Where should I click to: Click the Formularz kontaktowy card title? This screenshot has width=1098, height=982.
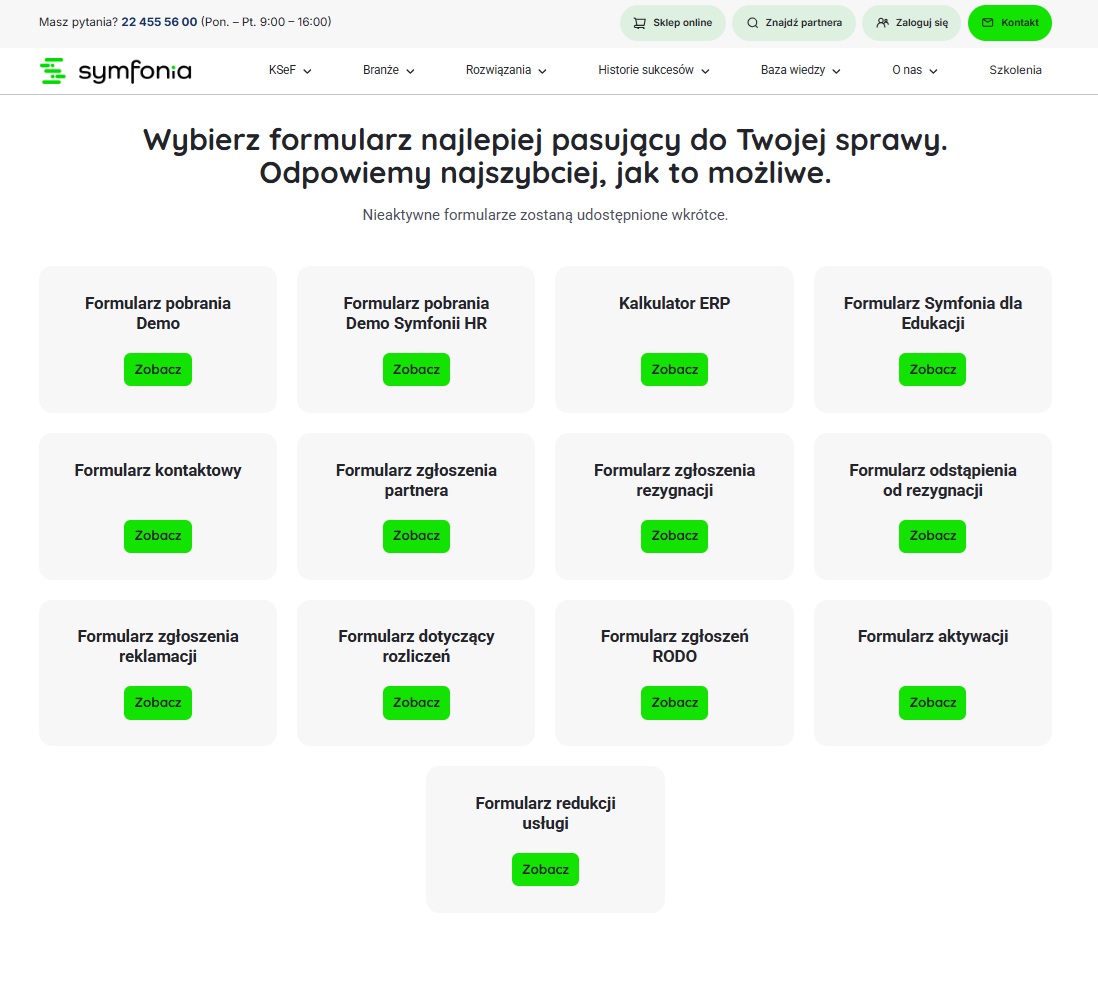158,470
